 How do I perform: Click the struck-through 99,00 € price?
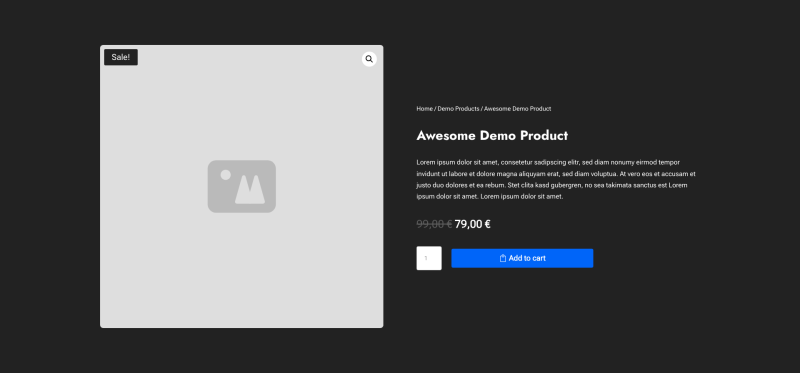click(434, 224)
